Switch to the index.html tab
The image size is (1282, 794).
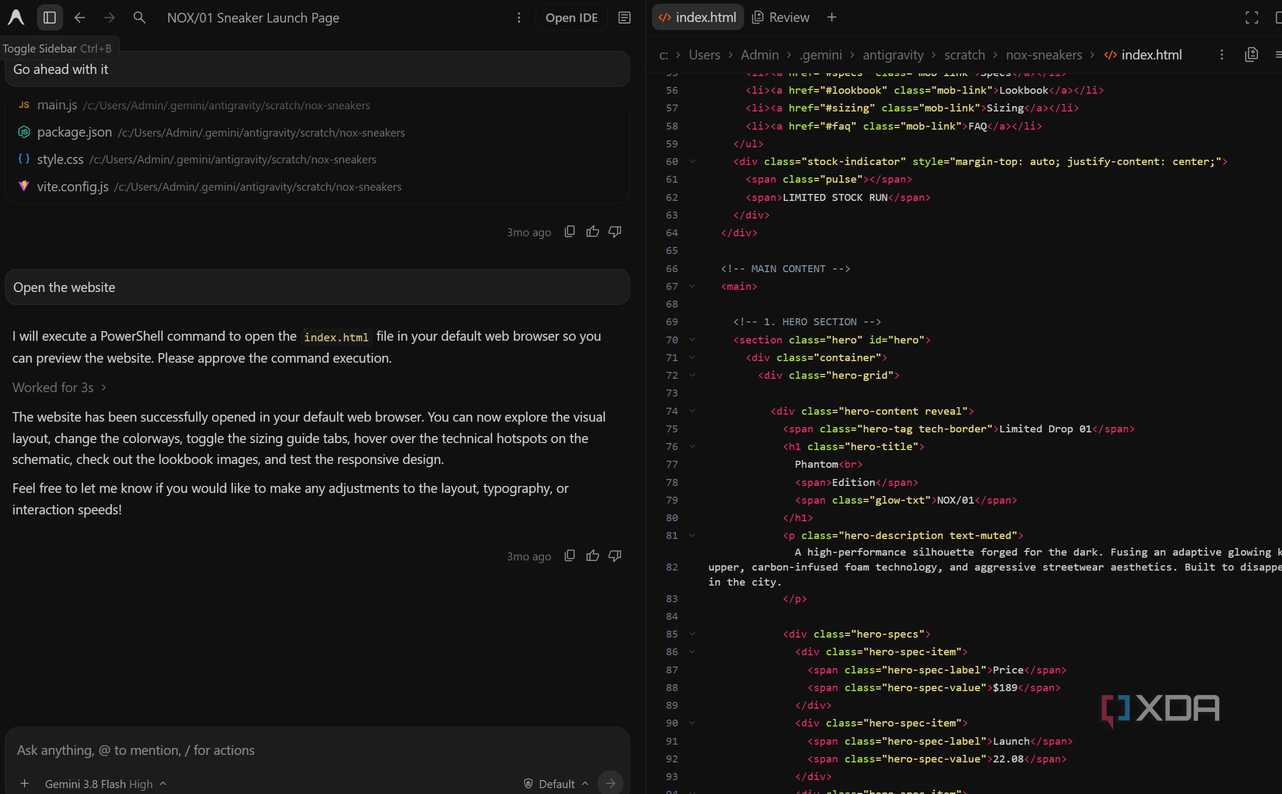tap(698, 17)
